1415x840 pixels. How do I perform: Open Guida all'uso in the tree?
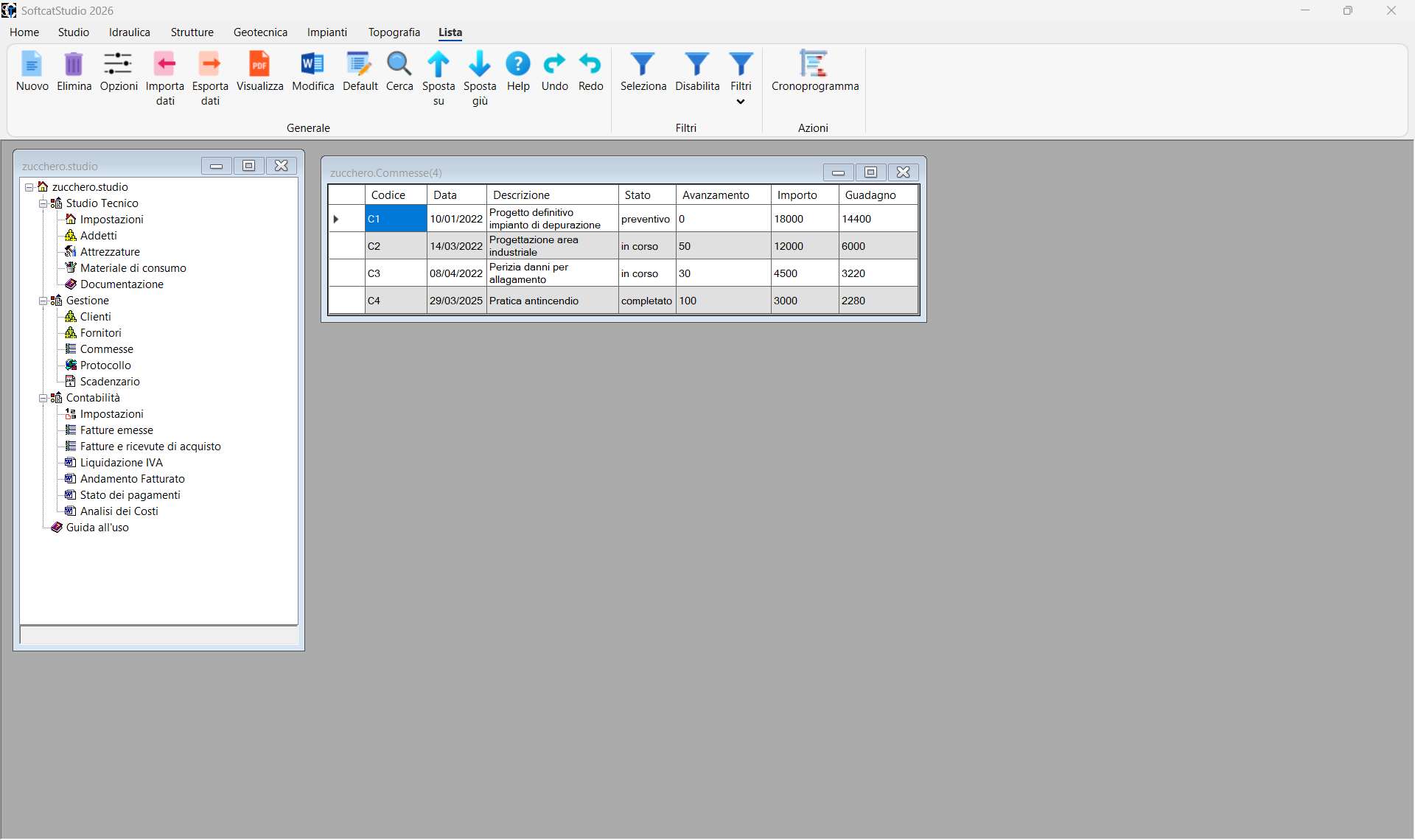click(97, 528)
